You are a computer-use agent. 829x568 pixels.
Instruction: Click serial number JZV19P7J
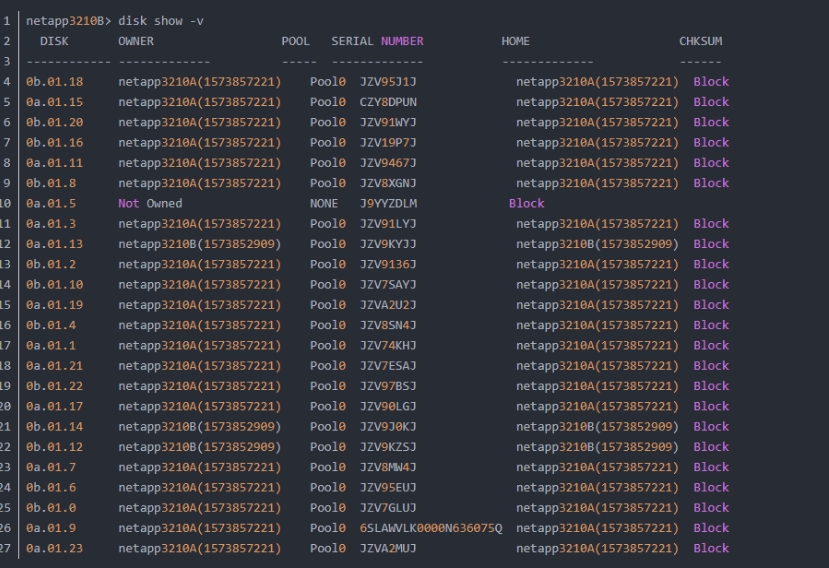(388, 143)
